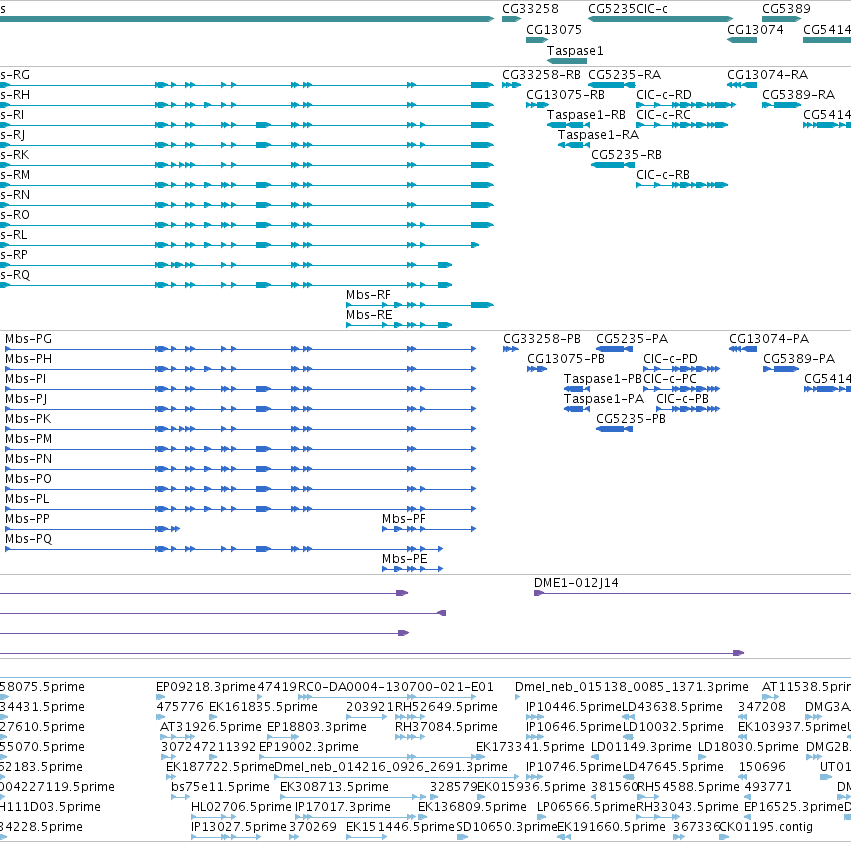Click EST label RC0-DA0004-130700-021-E01
The image size is (851, 842).
396,687
